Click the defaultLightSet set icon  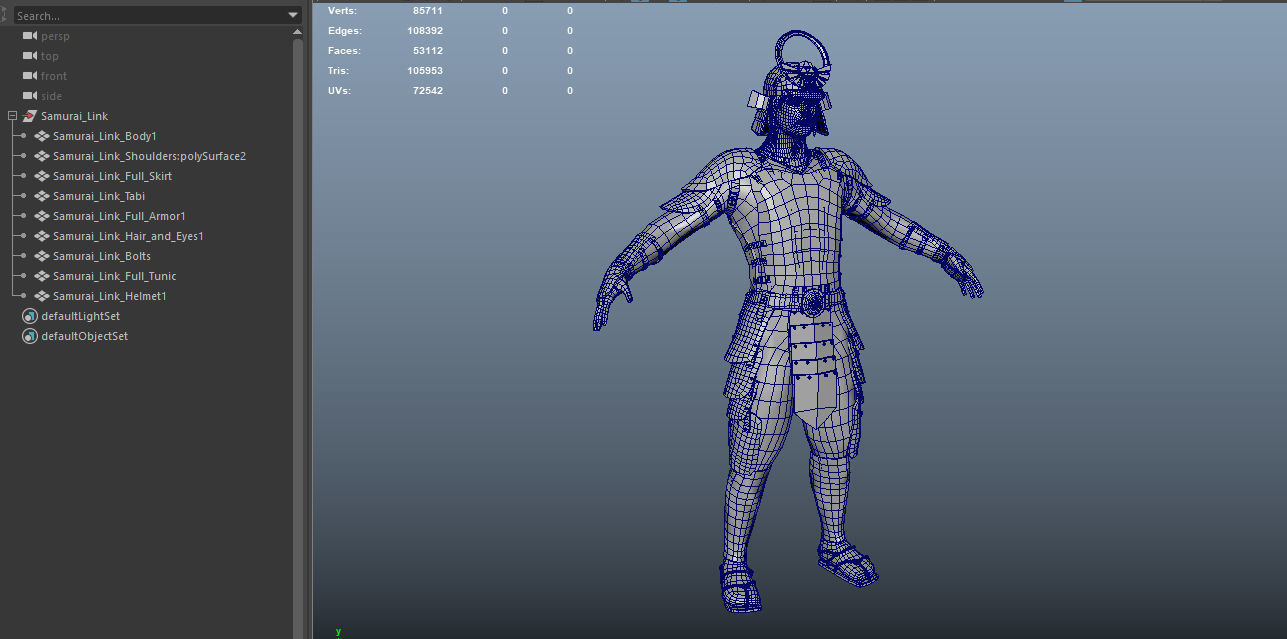[29, 316]
